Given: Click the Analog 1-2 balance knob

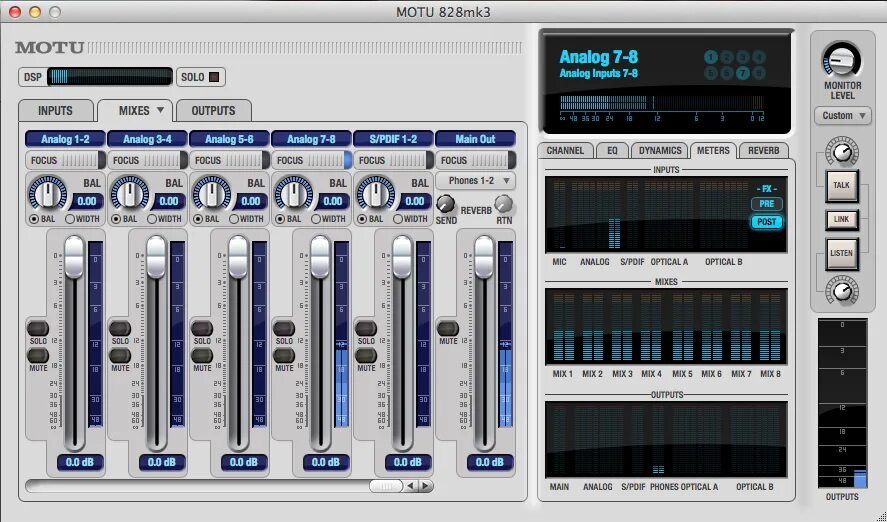Looking at the screenshot, I should pyautogui.click(x=48, y=194).
